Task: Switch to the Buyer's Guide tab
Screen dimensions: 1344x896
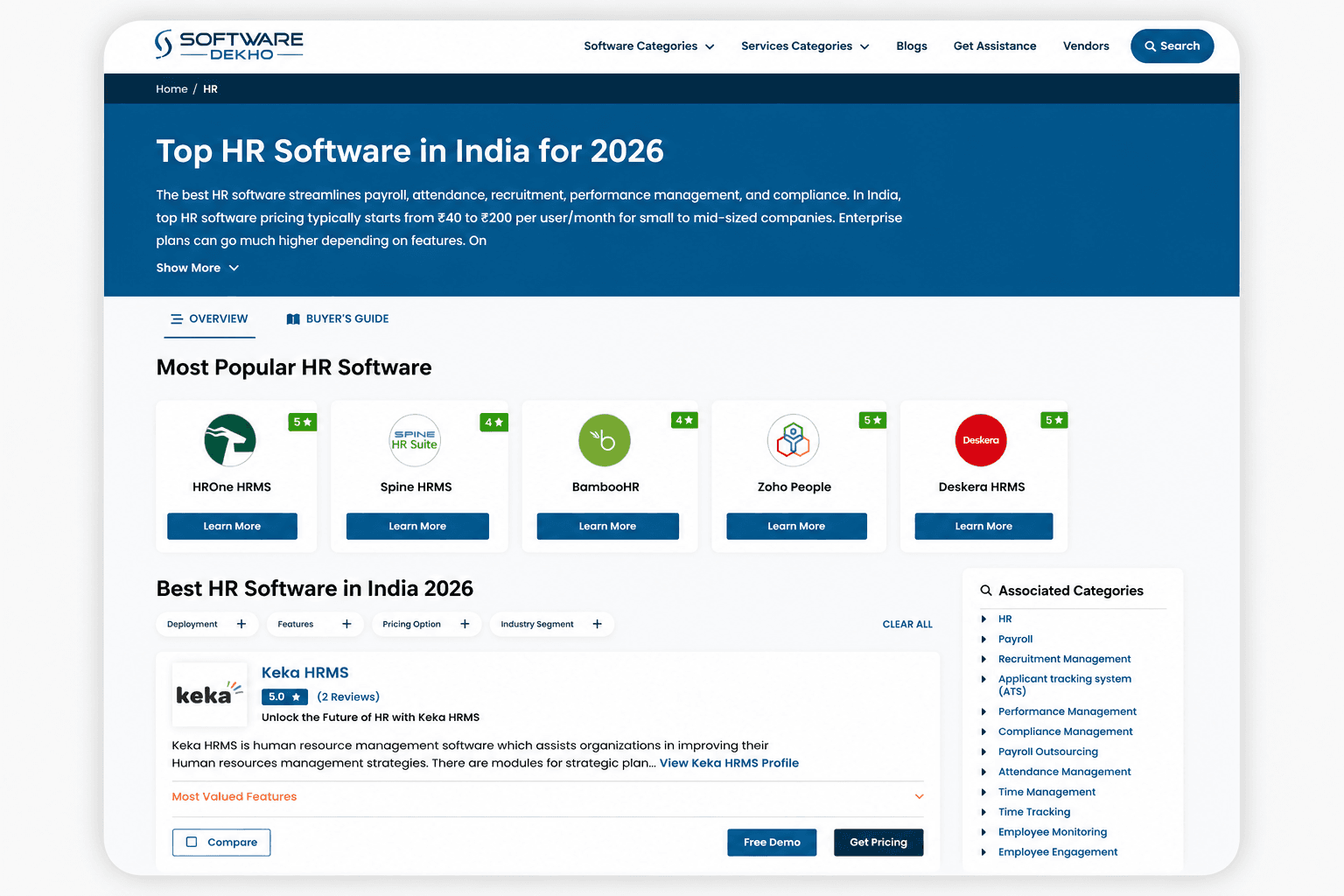Action: [338, 318]
